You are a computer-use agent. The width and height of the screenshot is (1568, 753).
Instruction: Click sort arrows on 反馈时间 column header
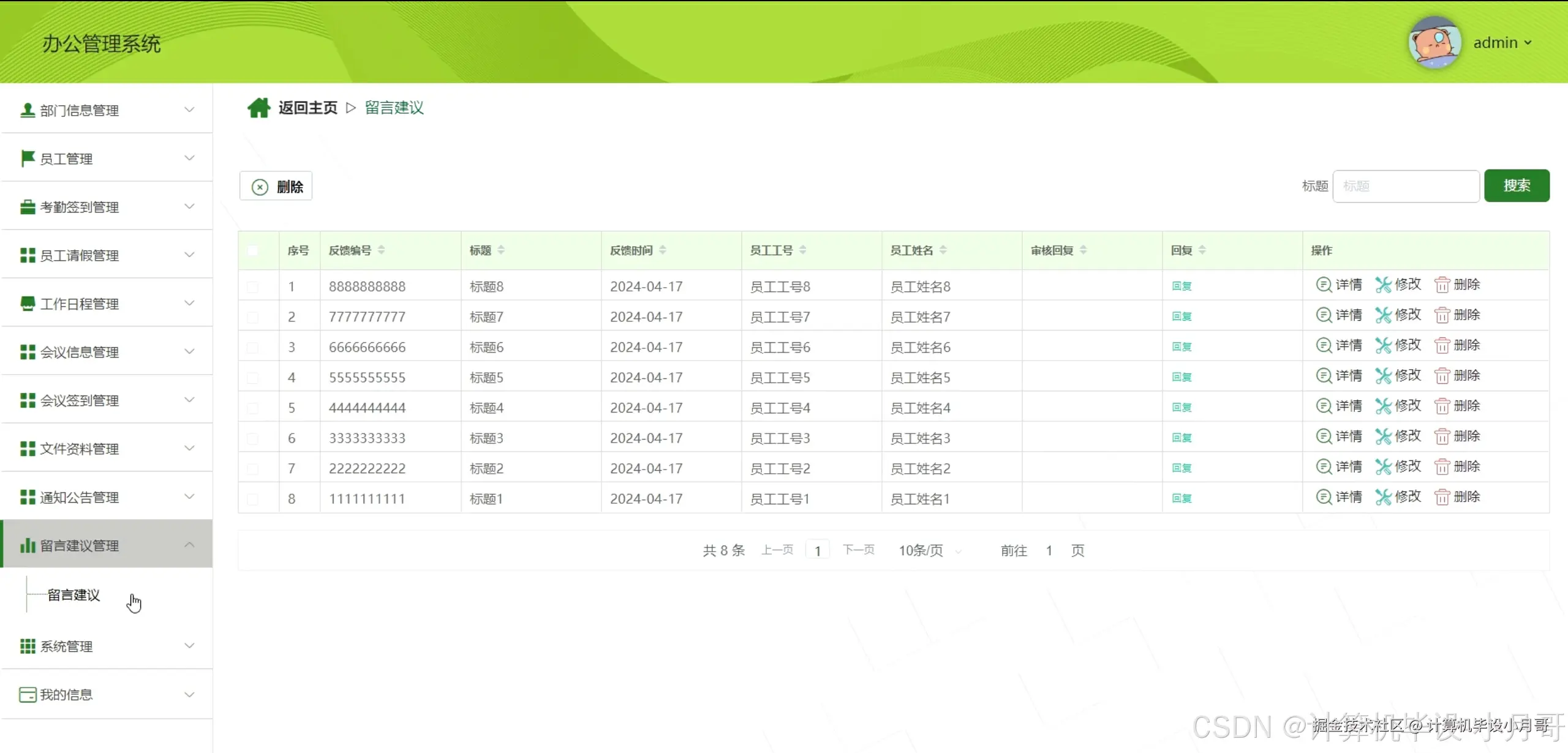[662, 250]
